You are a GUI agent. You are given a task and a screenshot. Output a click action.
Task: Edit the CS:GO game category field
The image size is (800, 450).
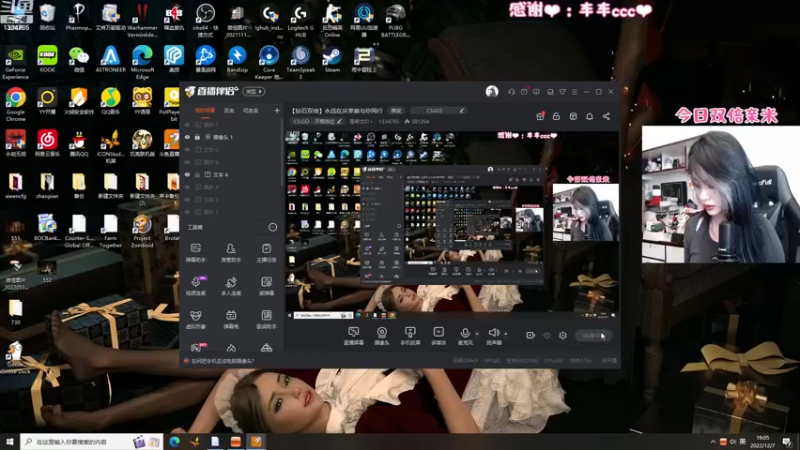pyautogui.click(x=438, y=110)
